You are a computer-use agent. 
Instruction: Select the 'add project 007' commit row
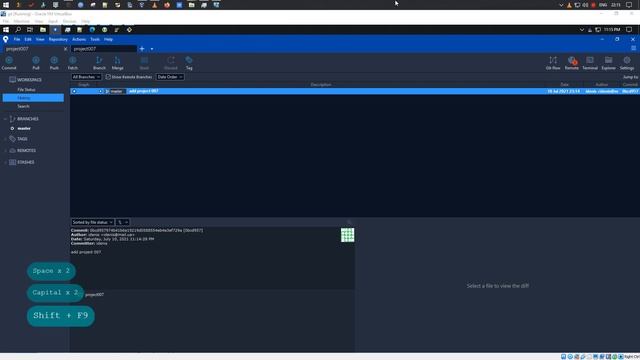355,91
